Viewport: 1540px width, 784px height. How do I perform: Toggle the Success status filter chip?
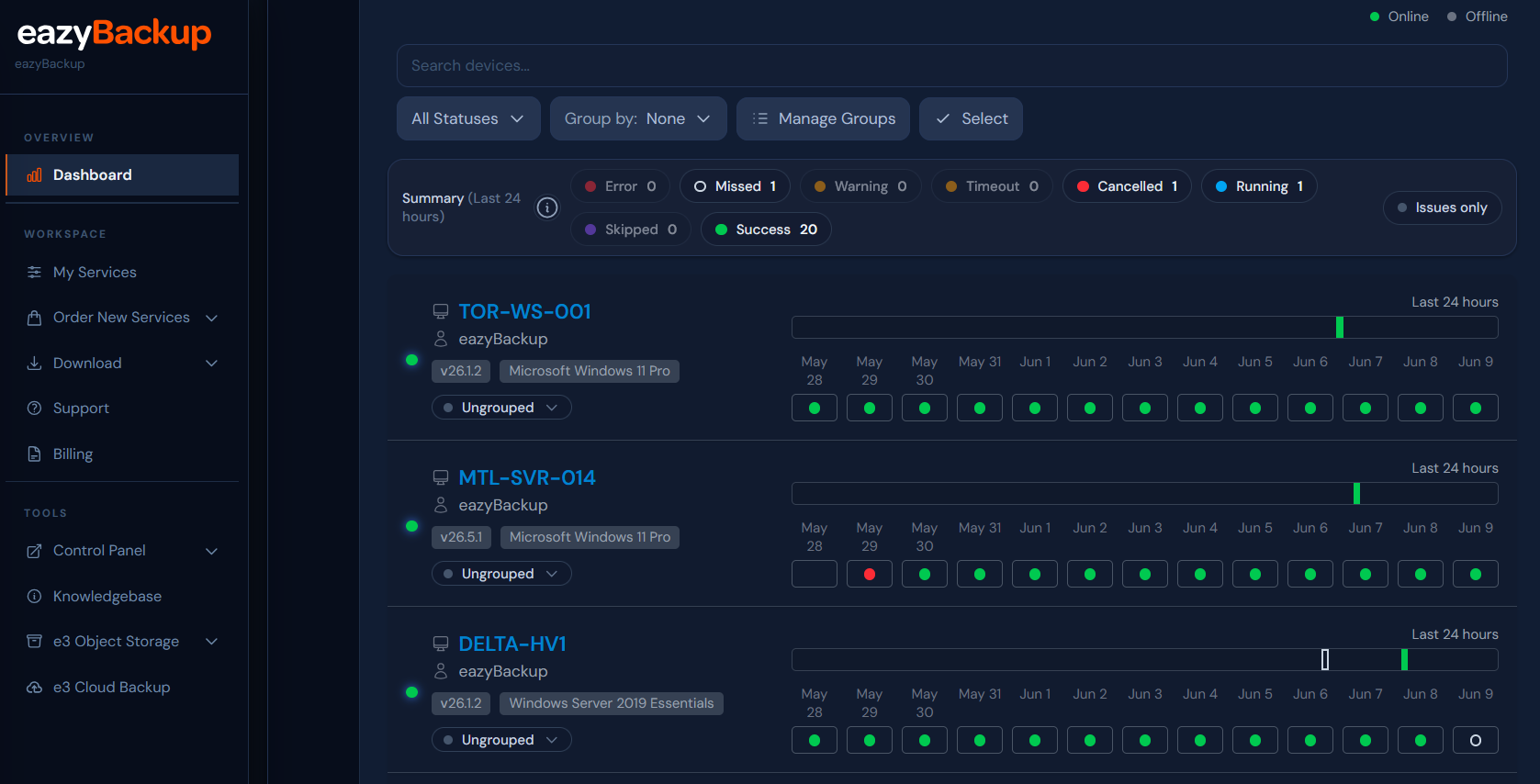[766, 230]
